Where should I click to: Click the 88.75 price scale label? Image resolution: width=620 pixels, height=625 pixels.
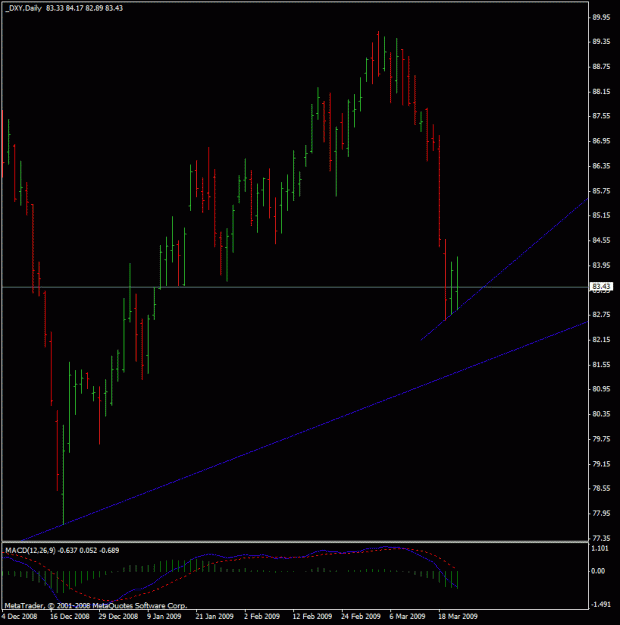point(601,67)
